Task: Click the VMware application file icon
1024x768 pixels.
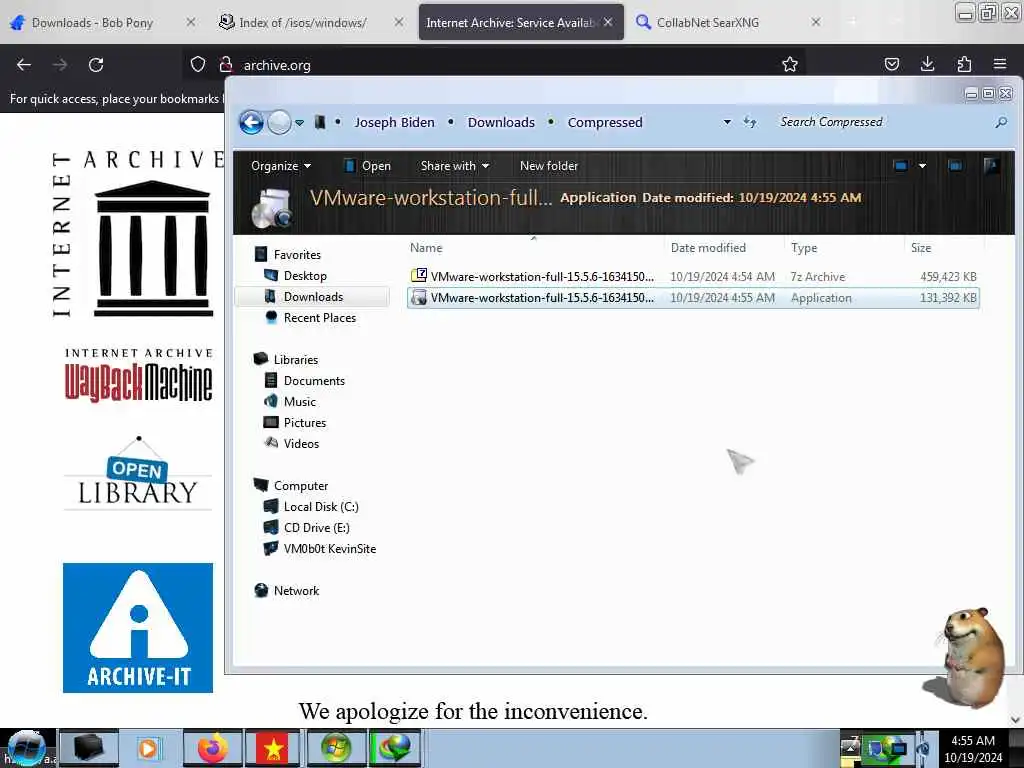Action: pyautogui.click(x=419, y=298)
